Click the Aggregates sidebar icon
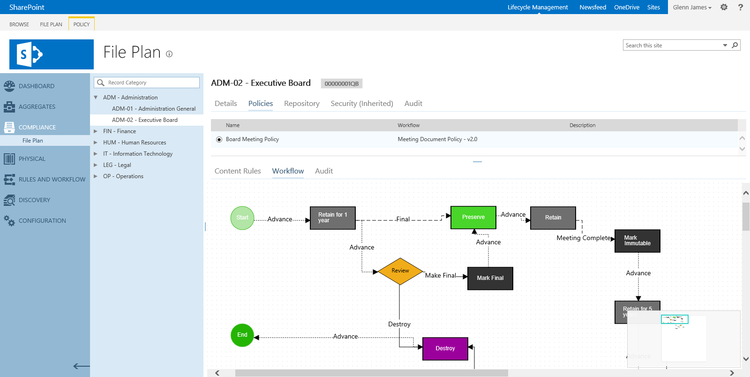 (10, 107)
